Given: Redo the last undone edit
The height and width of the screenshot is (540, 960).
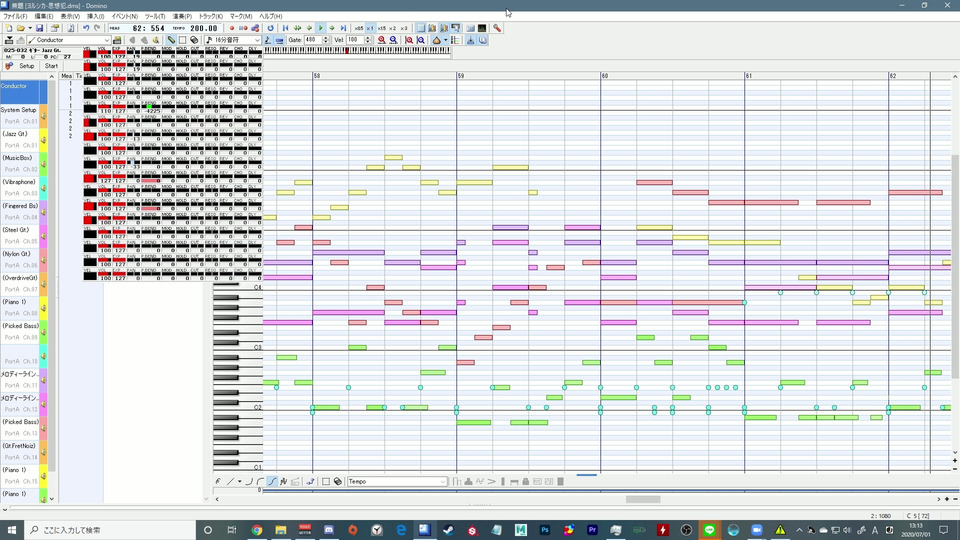Looking at the screenshot, I should tap(97, 28).
